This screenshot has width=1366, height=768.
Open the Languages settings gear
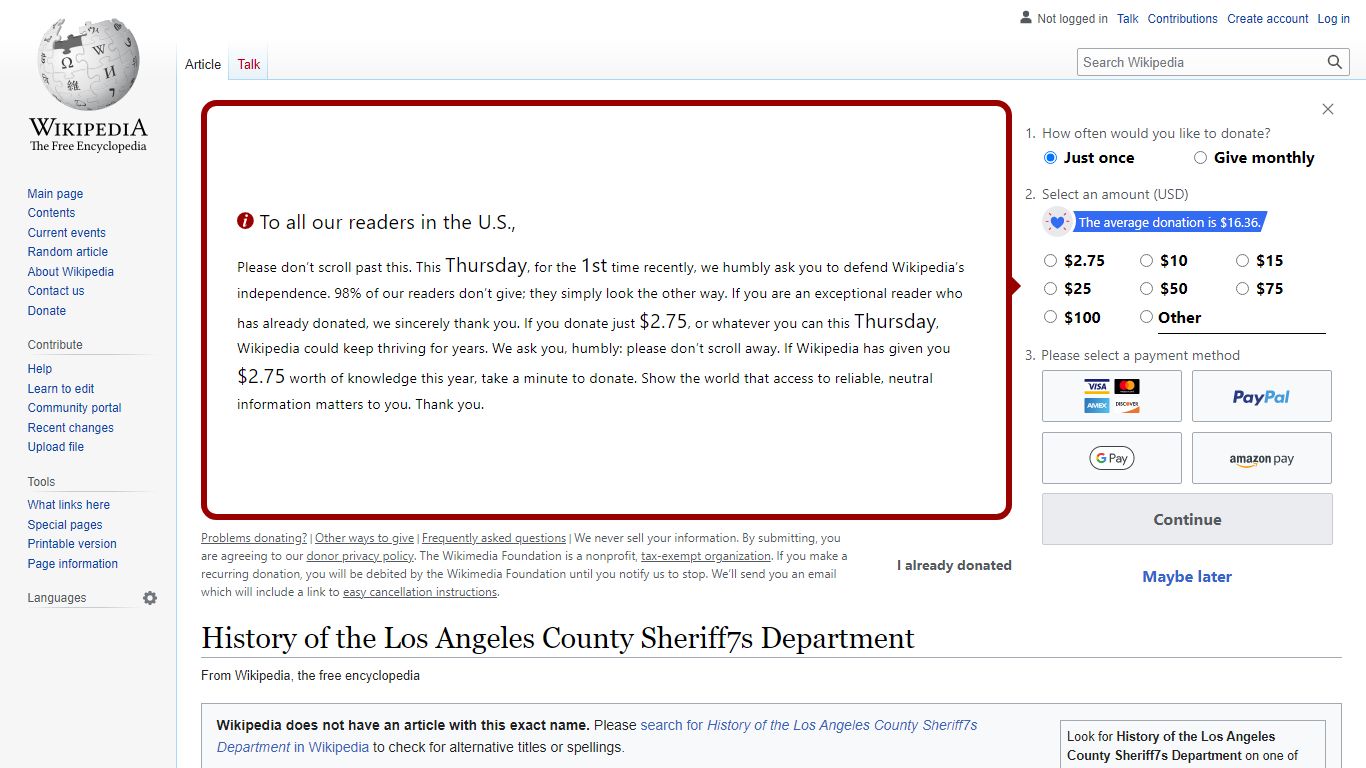coord(150,598)
